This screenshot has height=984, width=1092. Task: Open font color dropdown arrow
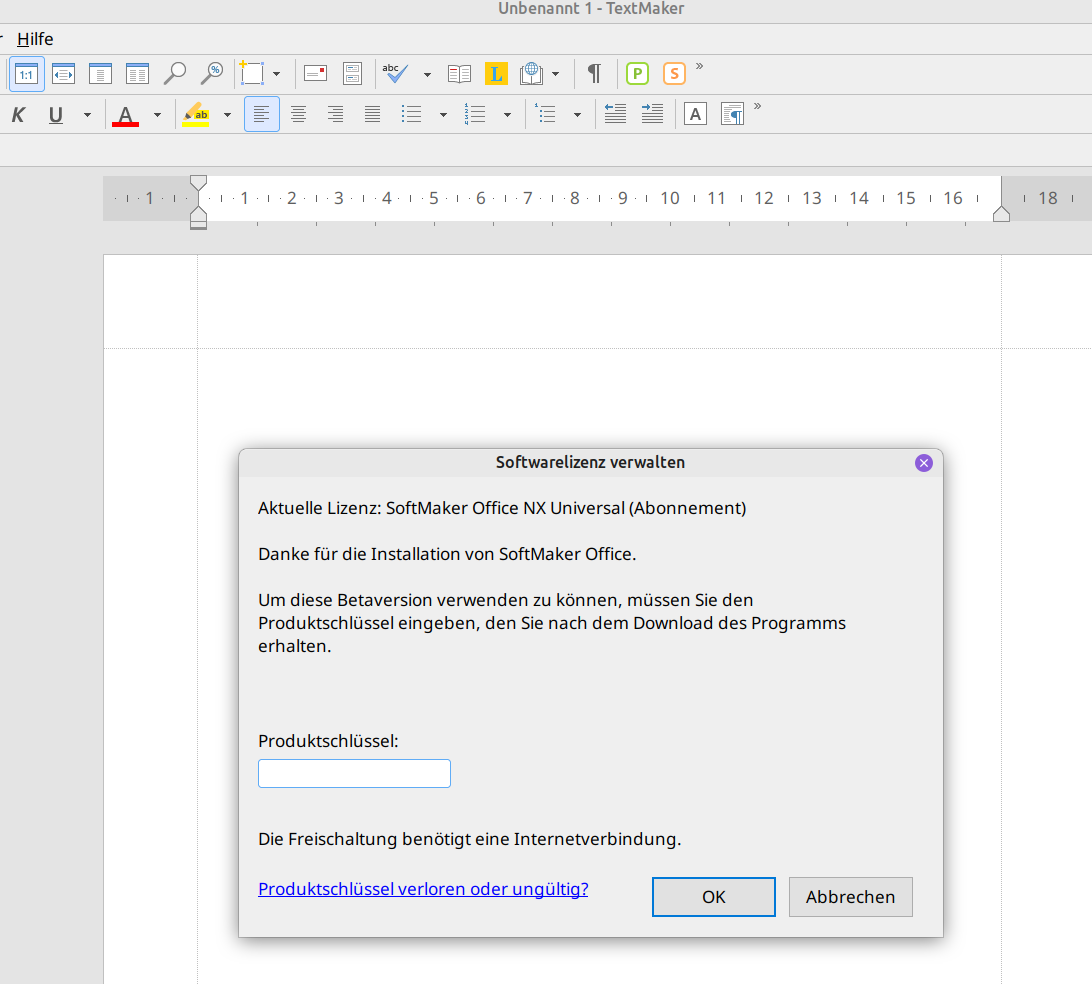pos(157,115)
